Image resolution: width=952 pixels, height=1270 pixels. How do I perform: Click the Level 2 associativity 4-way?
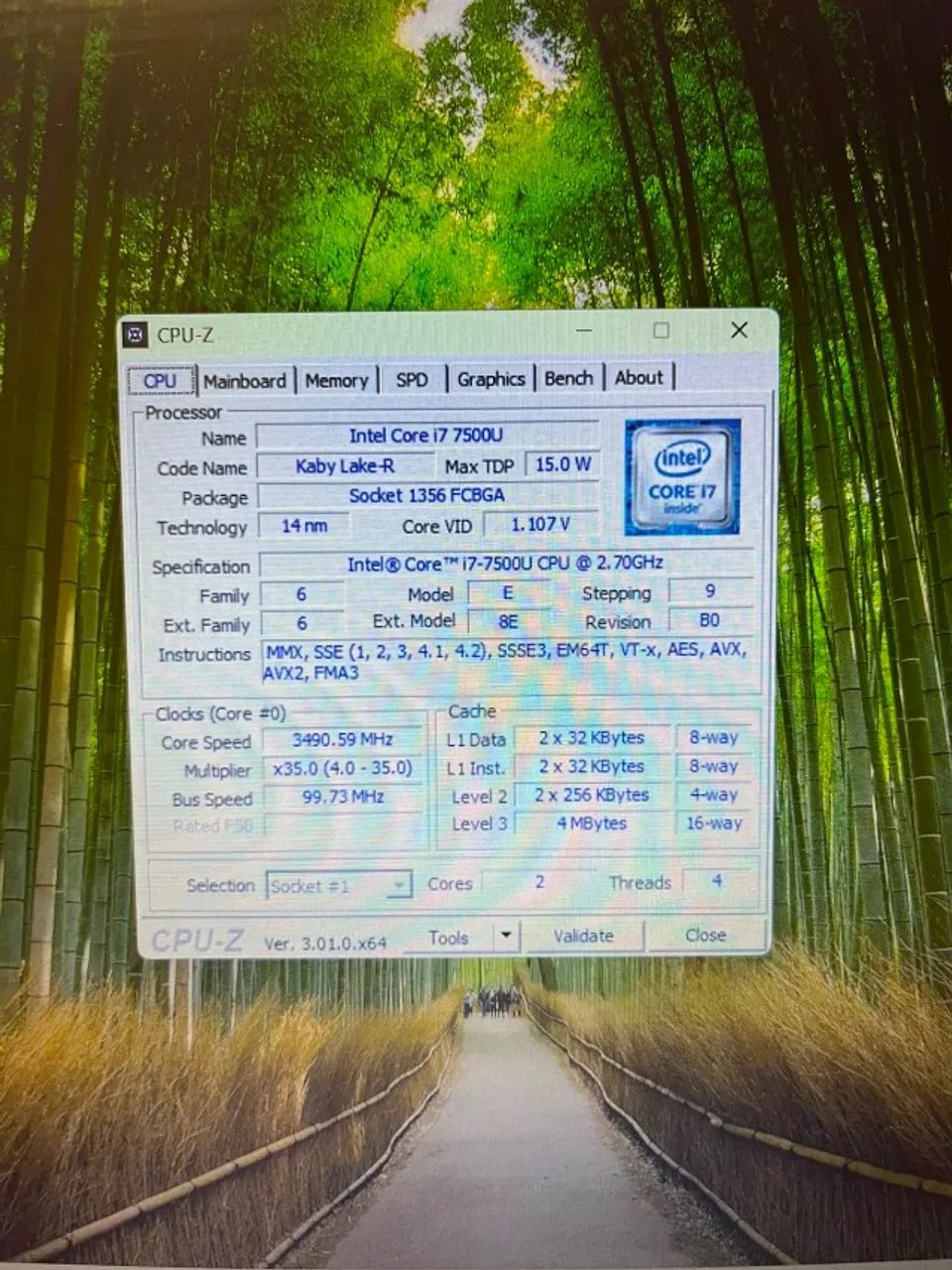coord(714,795)
